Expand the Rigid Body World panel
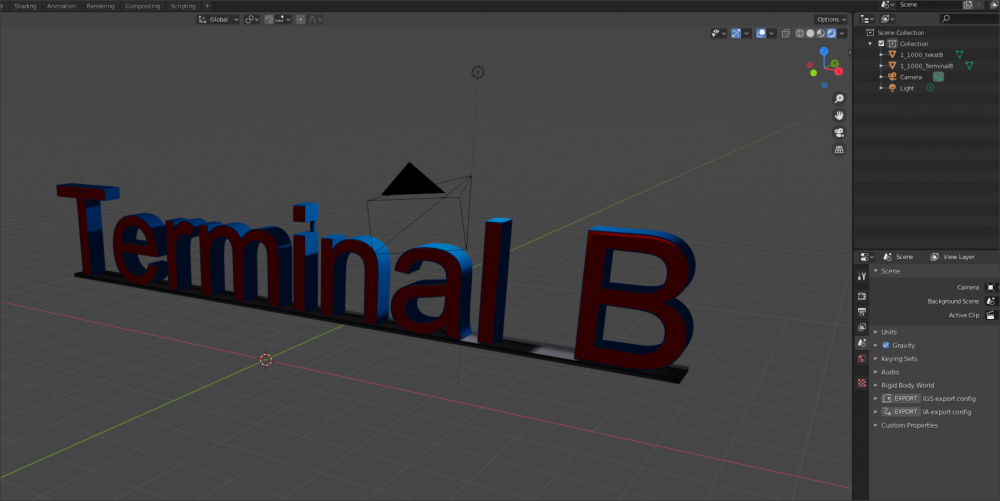 coord(907,385)
